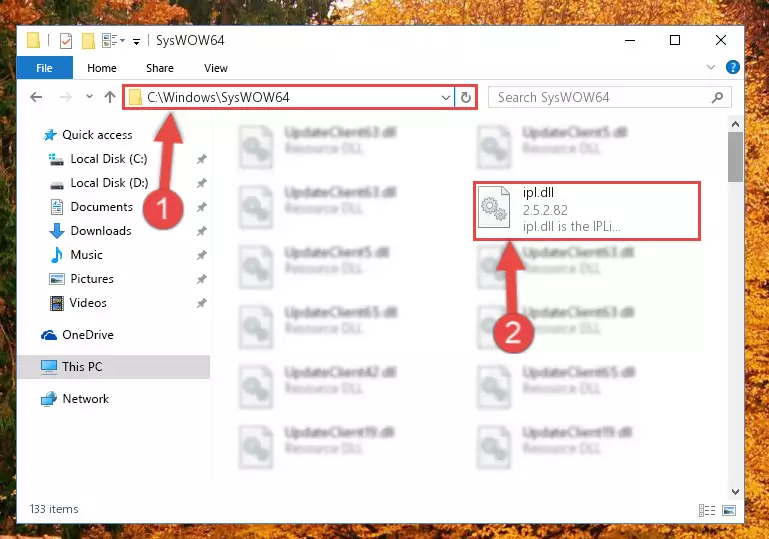
Task: Switch to Large icons view in status bar
Action: (729, 511)
